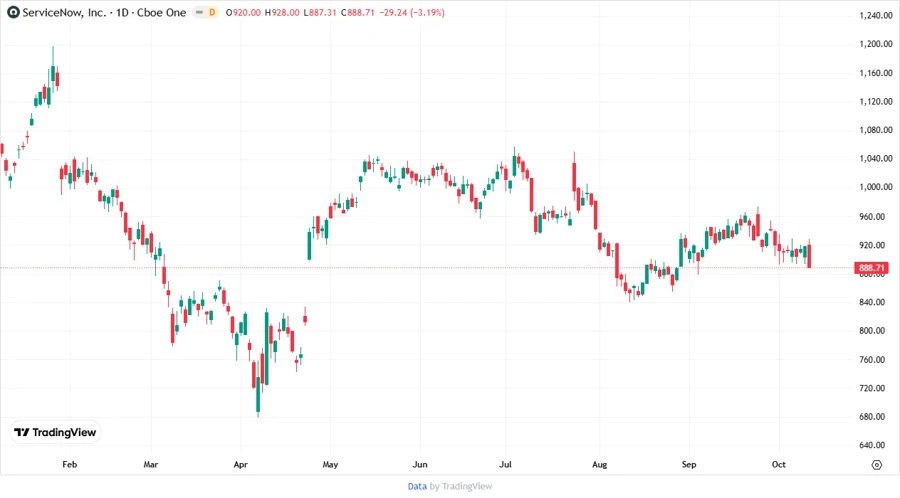Open the TradingView logo at bottom left
The image size is (900, 498).
coord(55,432)
